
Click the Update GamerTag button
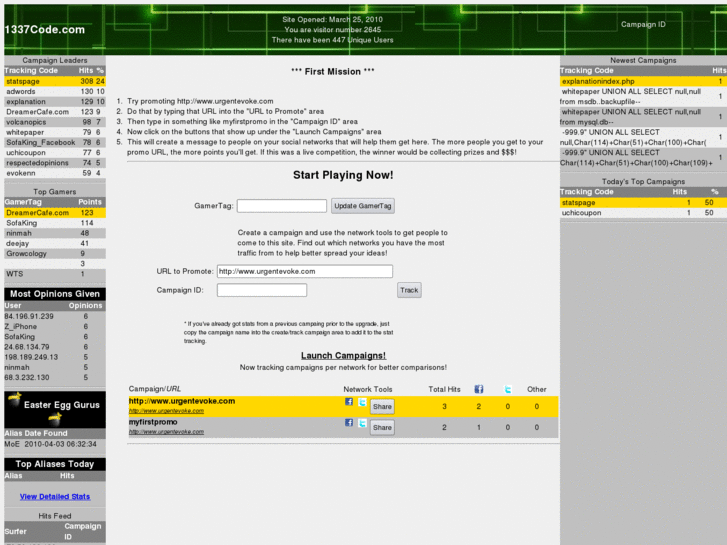[x=363, y=206]
